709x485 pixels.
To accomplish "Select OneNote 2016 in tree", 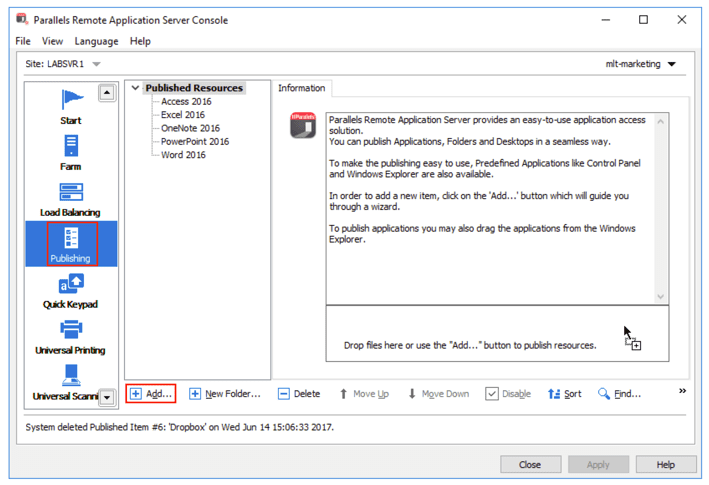I will (x=190, y=128).
